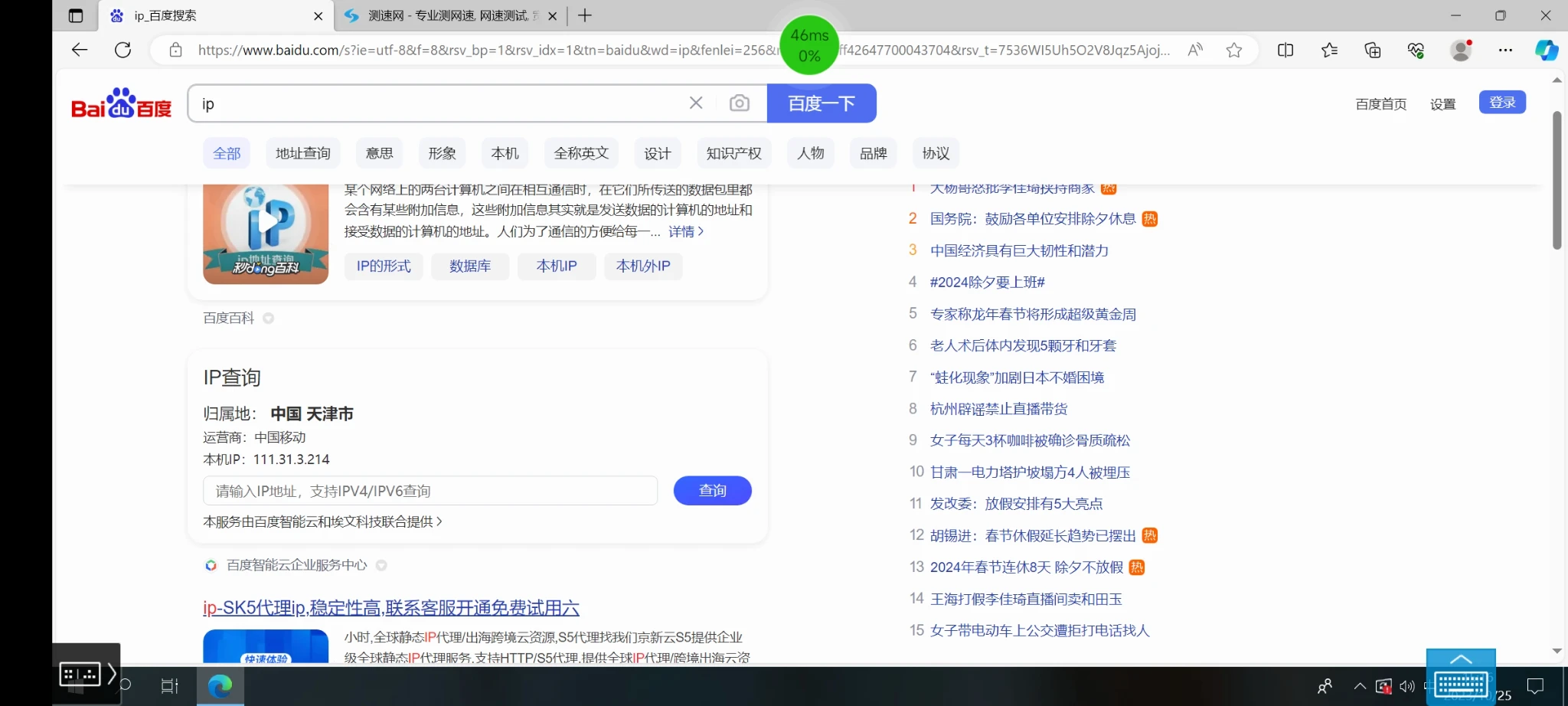Click the camera image search icon
This screenshot has height=706, width=1568.
[x=739, y=103]
